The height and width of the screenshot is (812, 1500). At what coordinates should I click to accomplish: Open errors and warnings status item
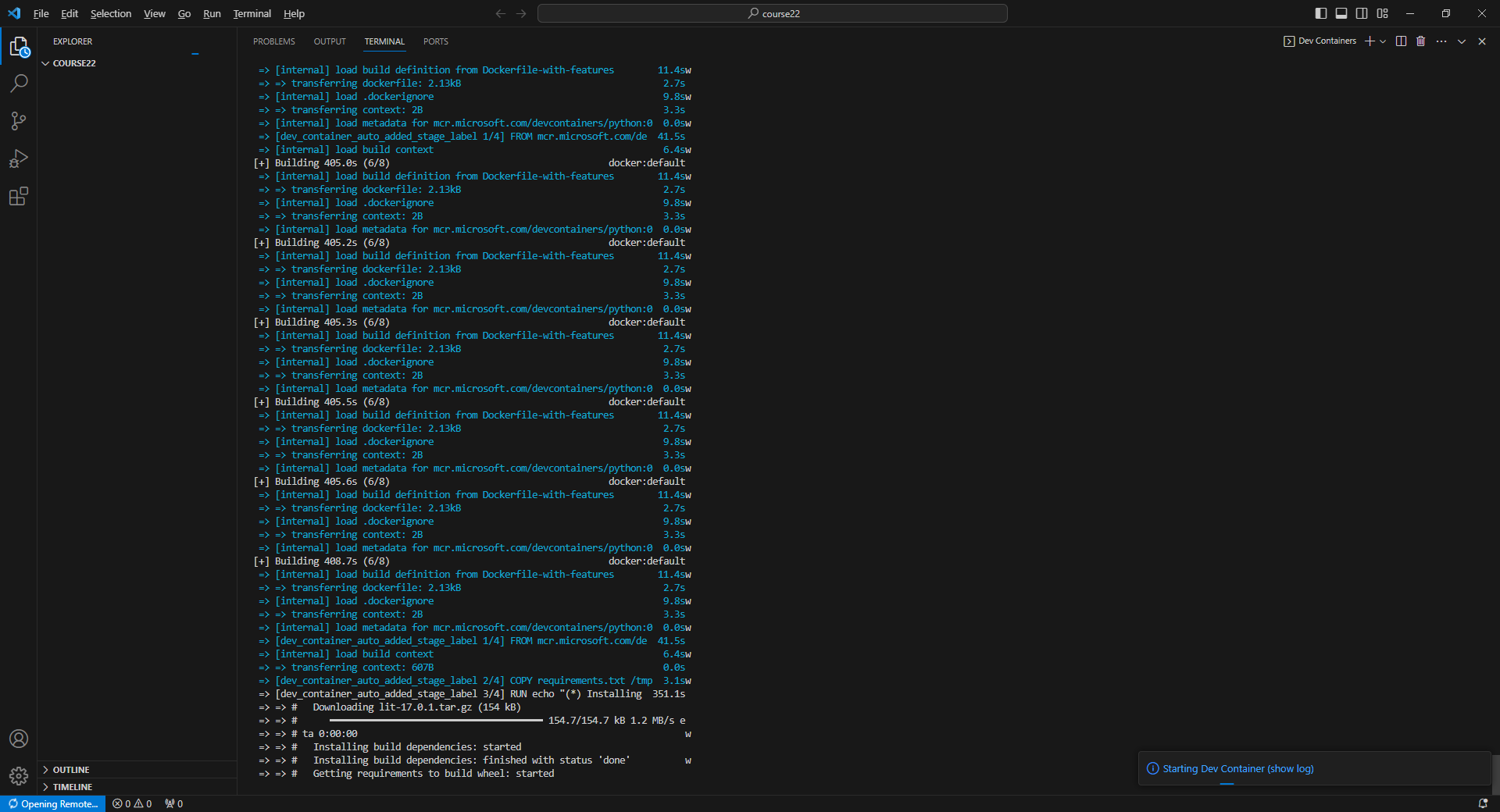tap(132, 804)
